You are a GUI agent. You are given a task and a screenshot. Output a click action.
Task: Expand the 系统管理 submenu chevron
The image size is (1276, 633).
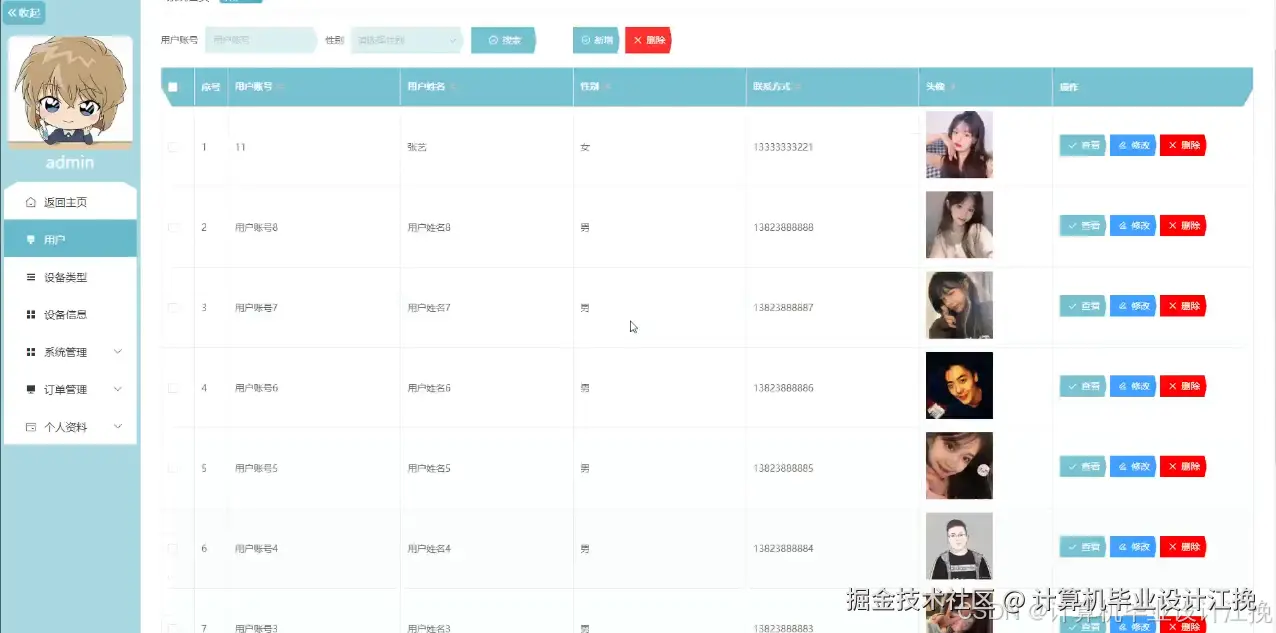point(118,352)
